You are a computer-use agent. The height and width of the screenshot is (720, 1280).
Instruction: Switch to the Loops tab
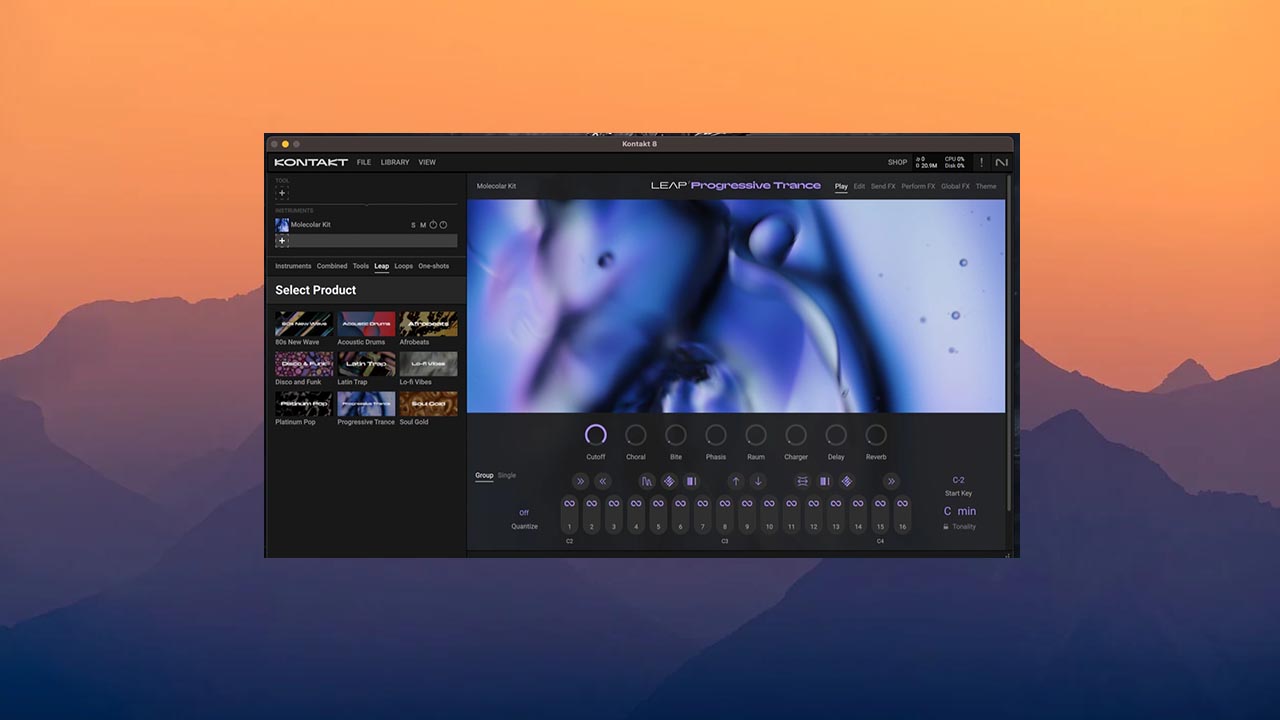[403, 266]
